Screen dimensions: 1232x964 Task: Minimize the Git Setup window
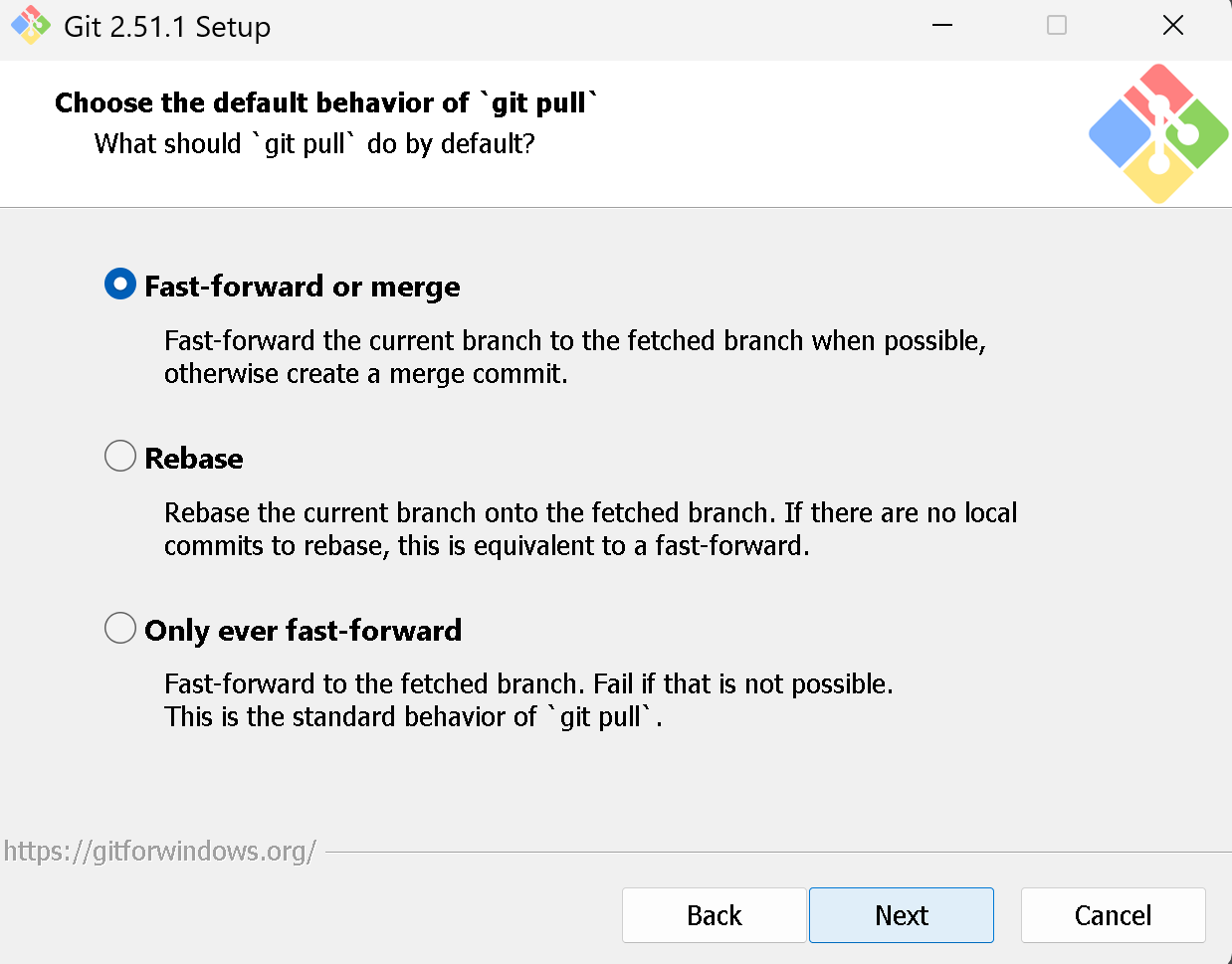(x=942, y=26)
